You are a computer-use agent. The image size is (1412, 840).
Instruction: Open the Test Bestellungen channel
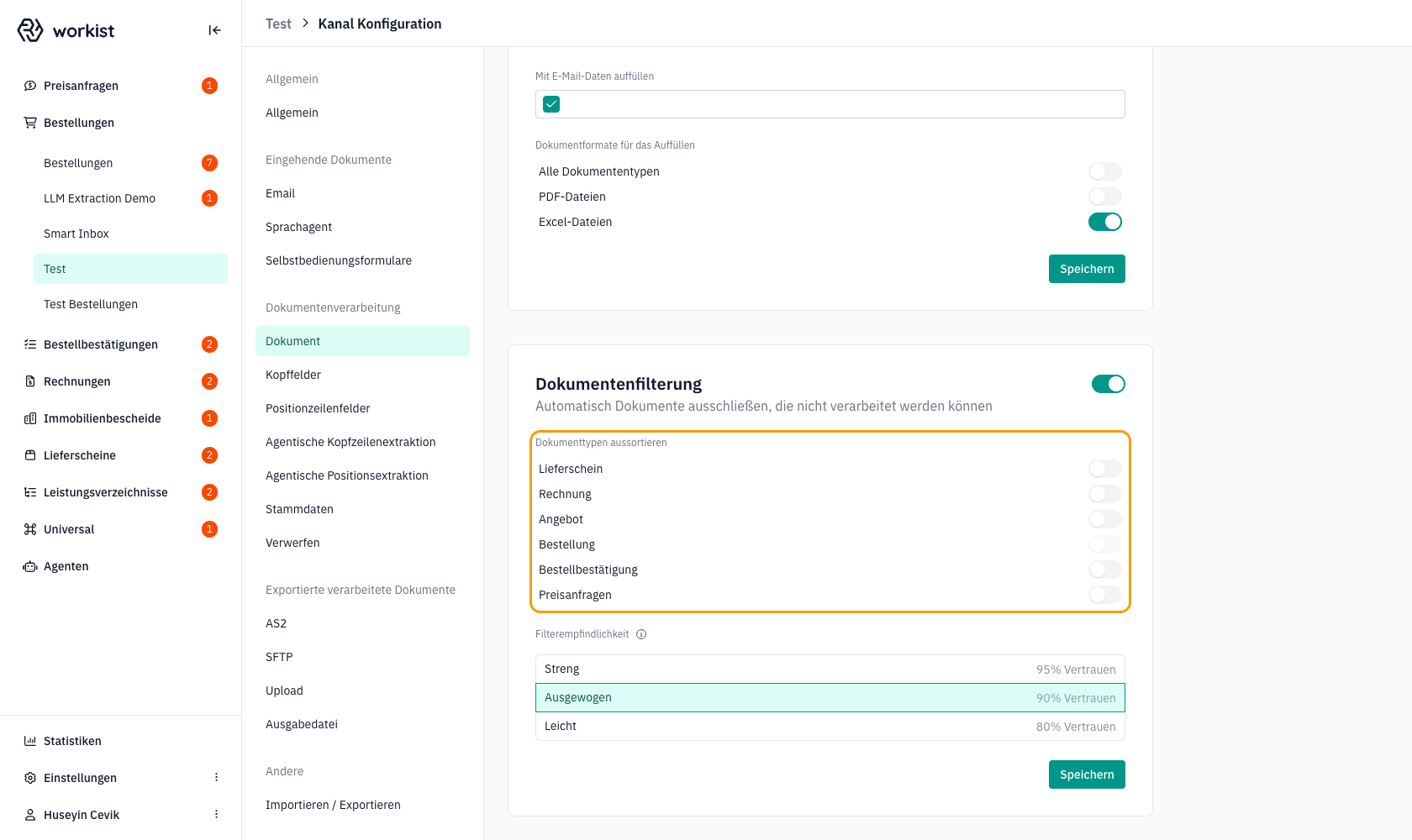[x=130, y=304]
